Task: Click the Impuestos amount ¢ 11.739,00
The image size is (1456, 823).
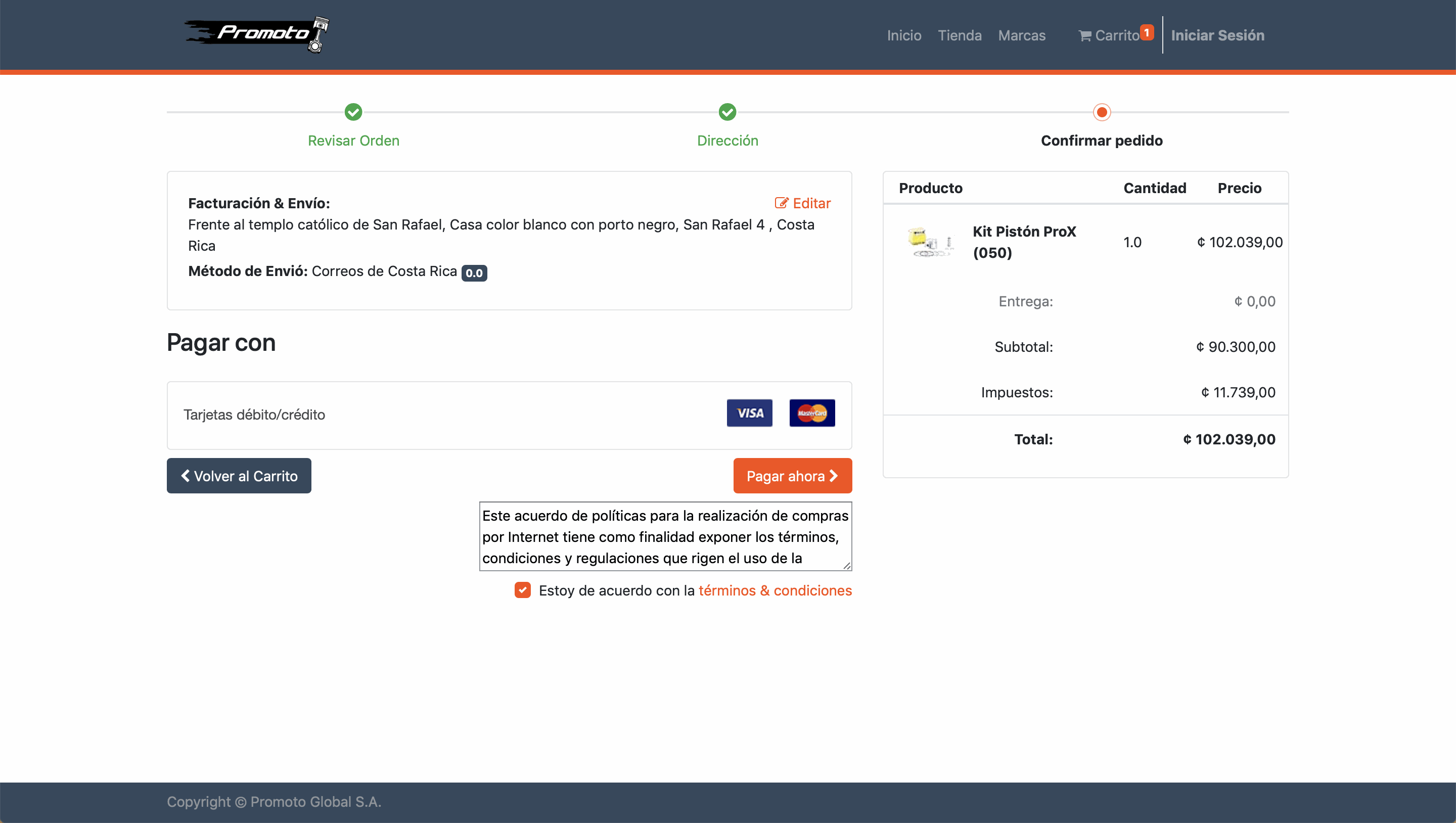Action: (x=1238, y=392)
